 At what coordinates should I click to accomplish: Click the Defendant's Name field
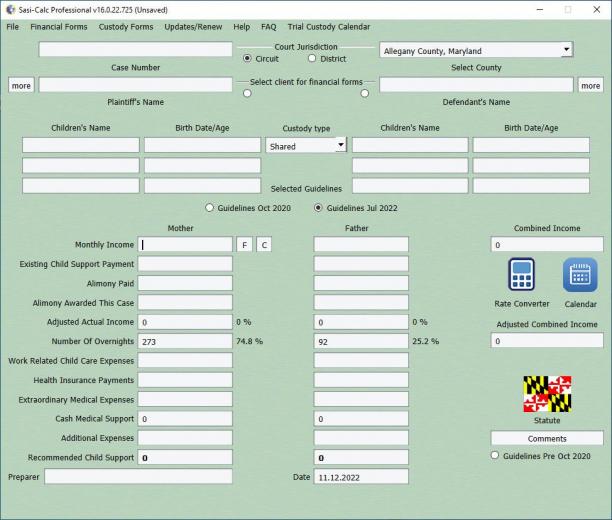pyautogui.click(x=476, y=85)
